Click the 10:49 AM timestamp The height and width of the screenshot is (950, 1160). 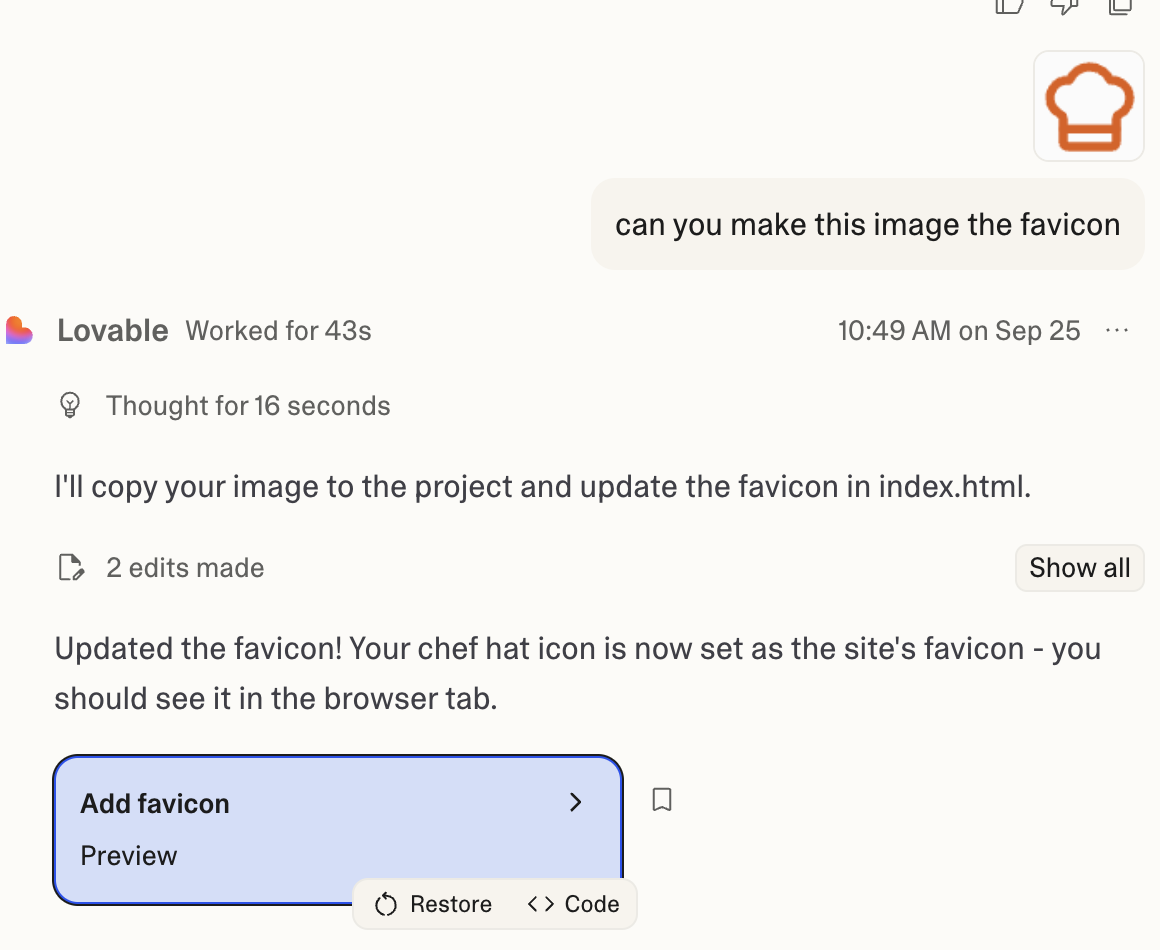pyautogui.click(x=958, y=331)
